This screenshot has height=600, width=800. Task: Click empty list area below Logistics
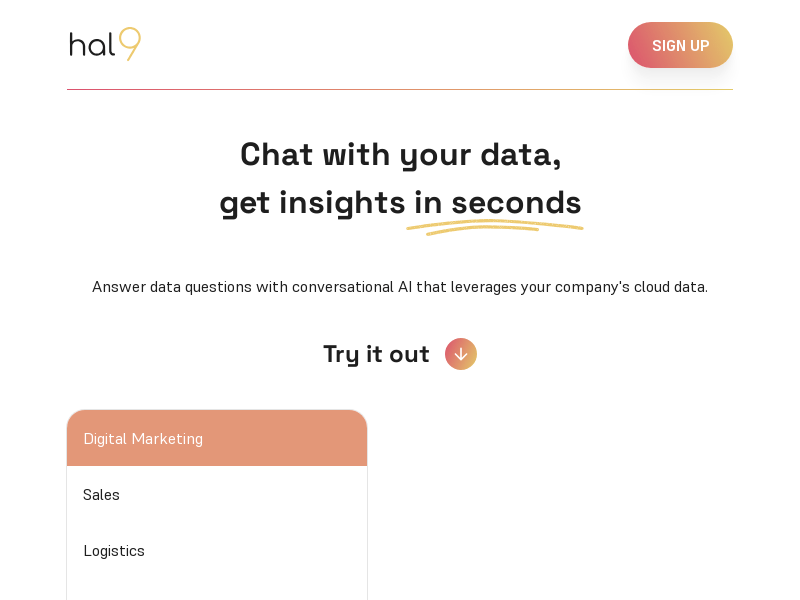click(x=217, y=589)
